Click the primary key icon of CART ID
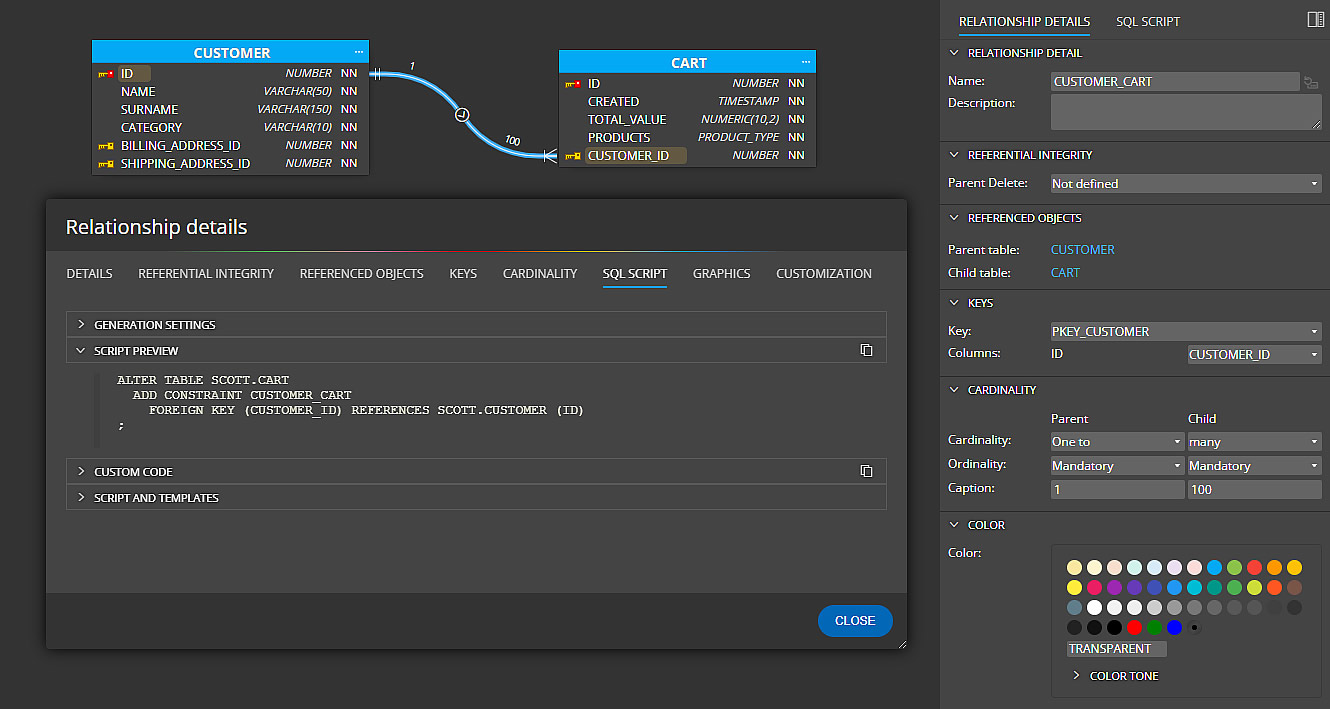 pyautogui.click(x=573, y=84)
